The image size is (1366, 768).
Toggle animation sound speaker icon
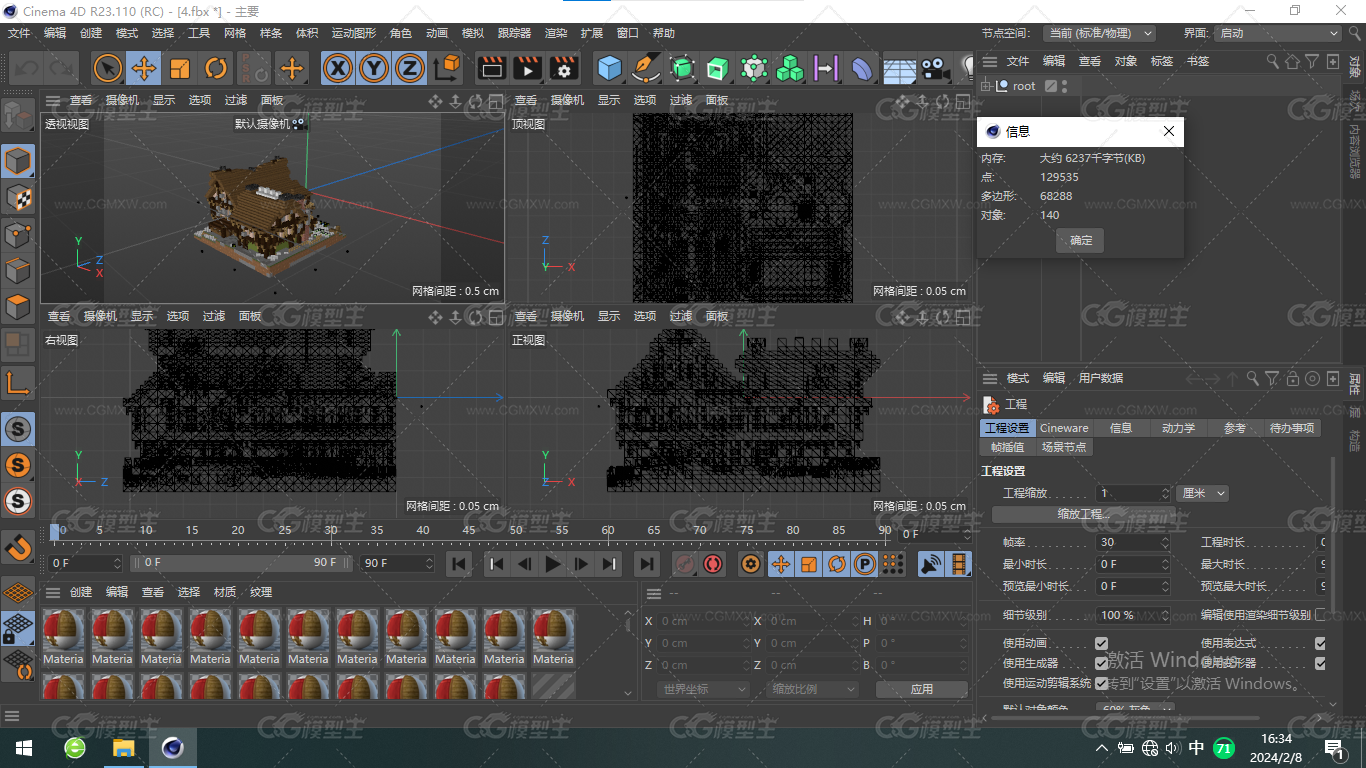931,564
